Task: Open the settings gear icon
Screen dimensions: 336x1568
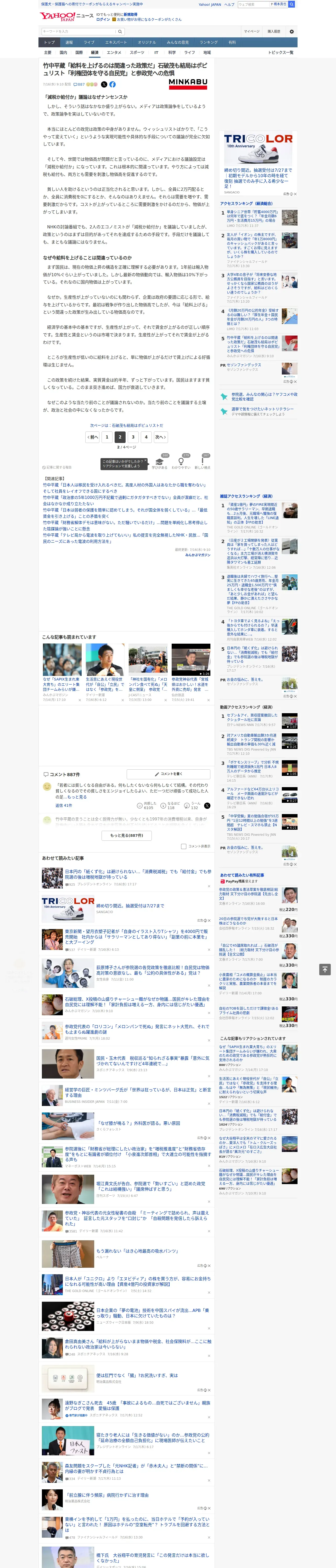Action: [291, 32]
